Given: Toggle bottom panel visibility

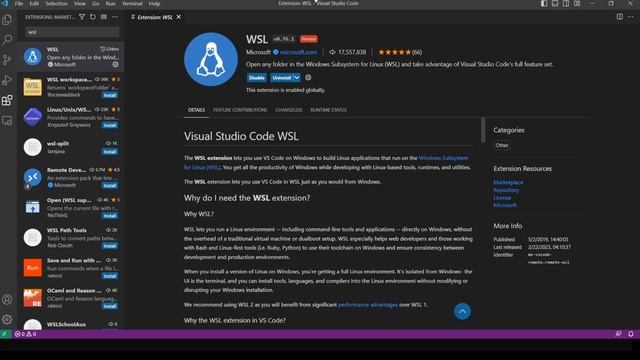Looking at the screenshot, I should click(x=555, y=3).
